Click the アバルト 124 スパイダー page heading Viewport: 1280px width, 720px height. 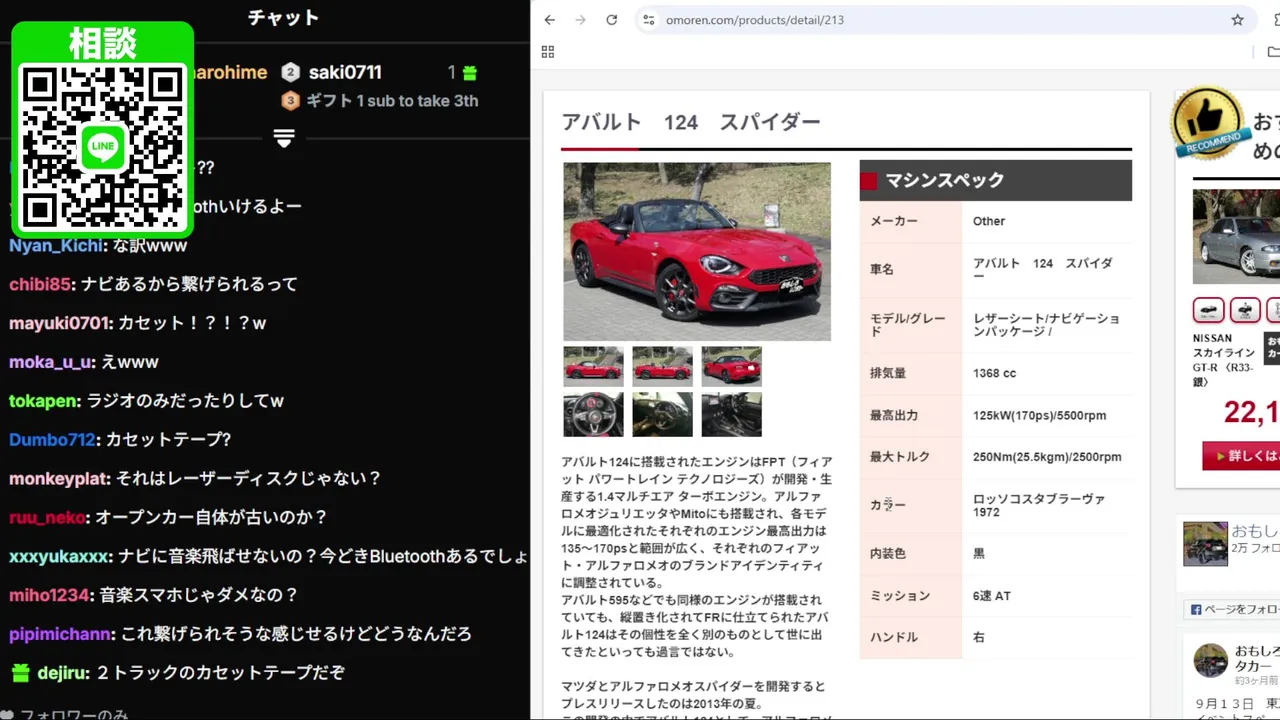pos(690,122)
